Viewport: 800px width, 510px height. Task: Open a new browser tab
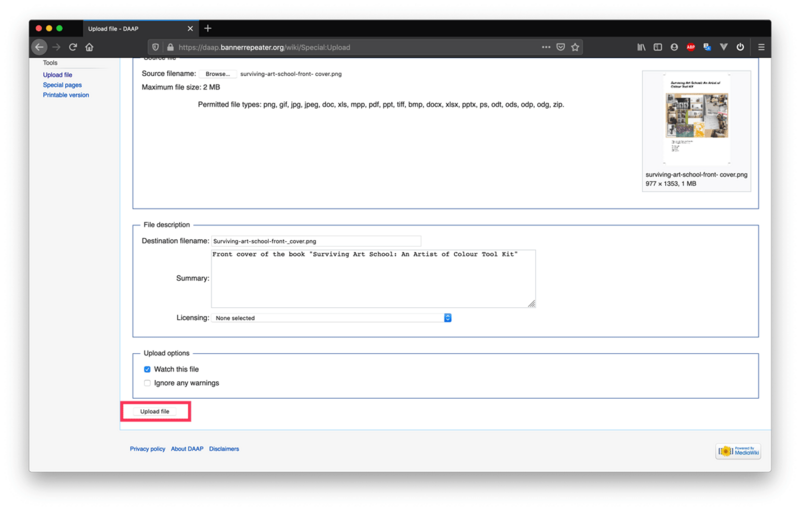pos(208,28)
